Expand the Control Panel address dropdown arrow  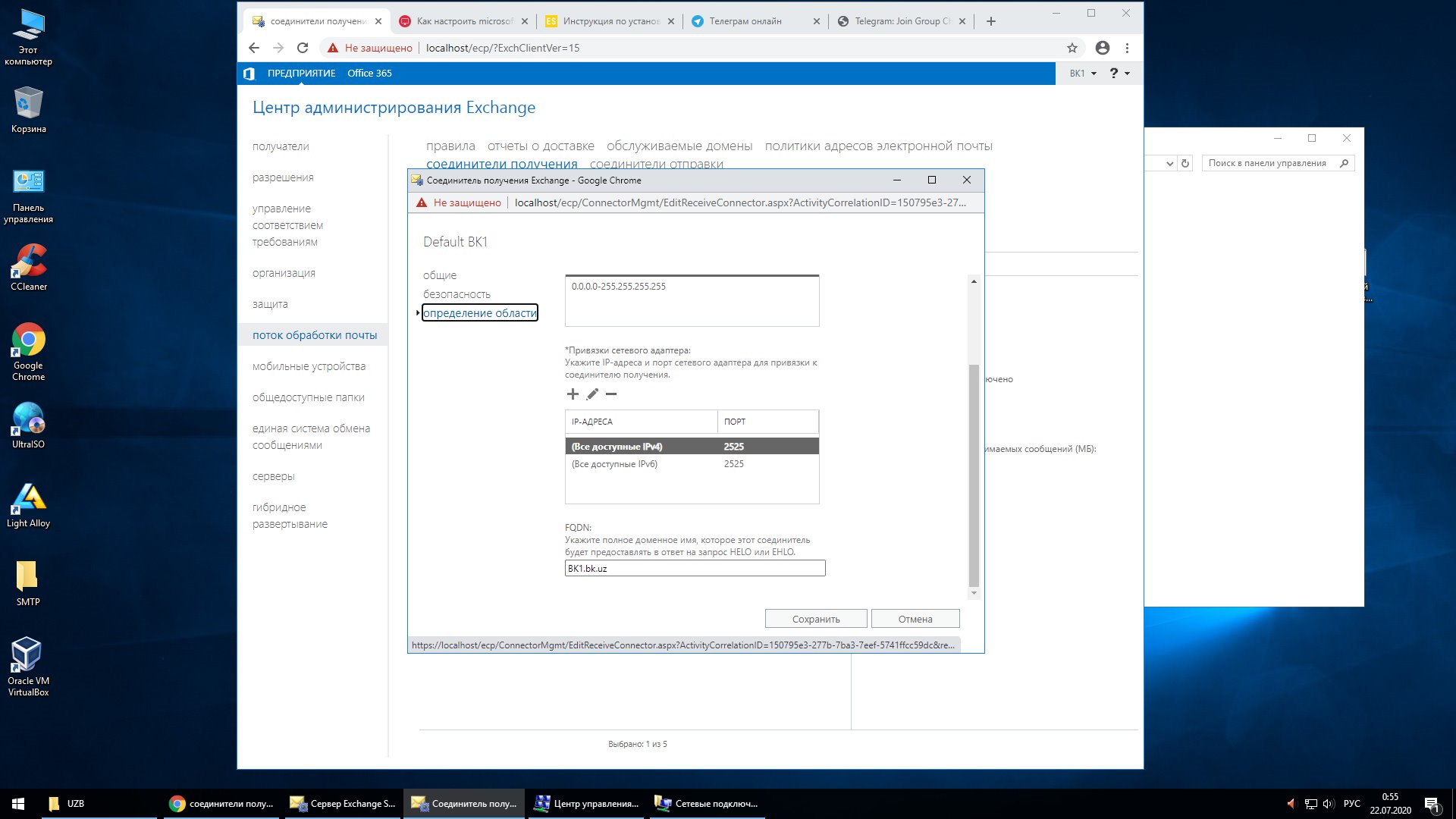tap(1169, 163)
